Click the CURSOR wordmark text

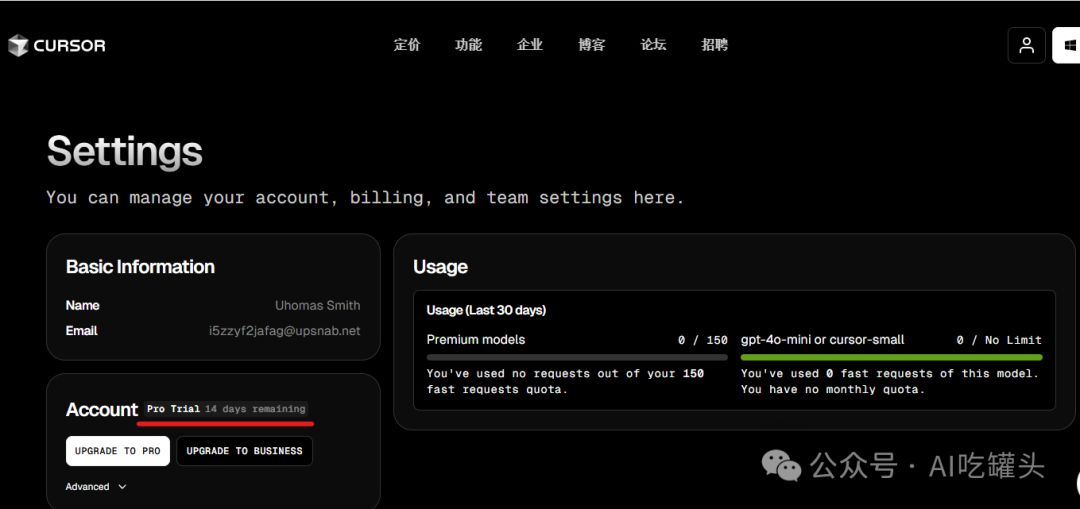(x=70, y=46)
